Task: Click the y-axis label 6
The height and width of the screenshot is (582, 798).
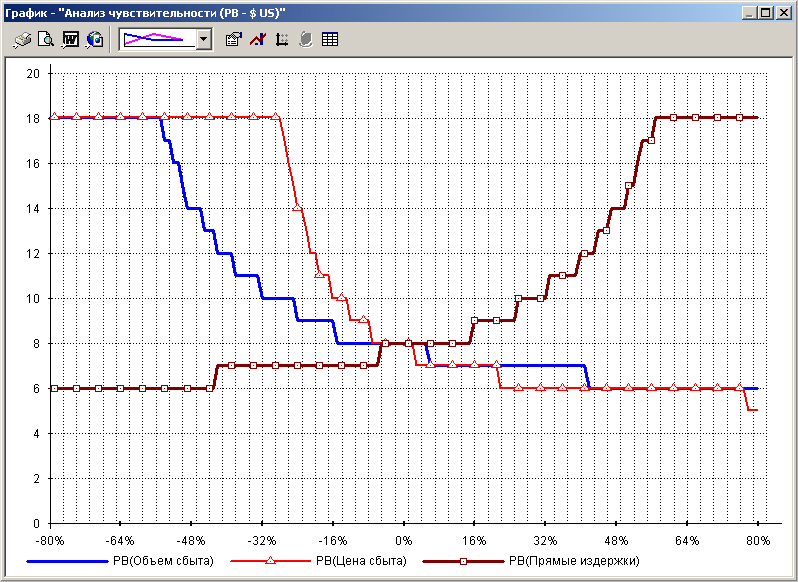Action: click(36, 389)
